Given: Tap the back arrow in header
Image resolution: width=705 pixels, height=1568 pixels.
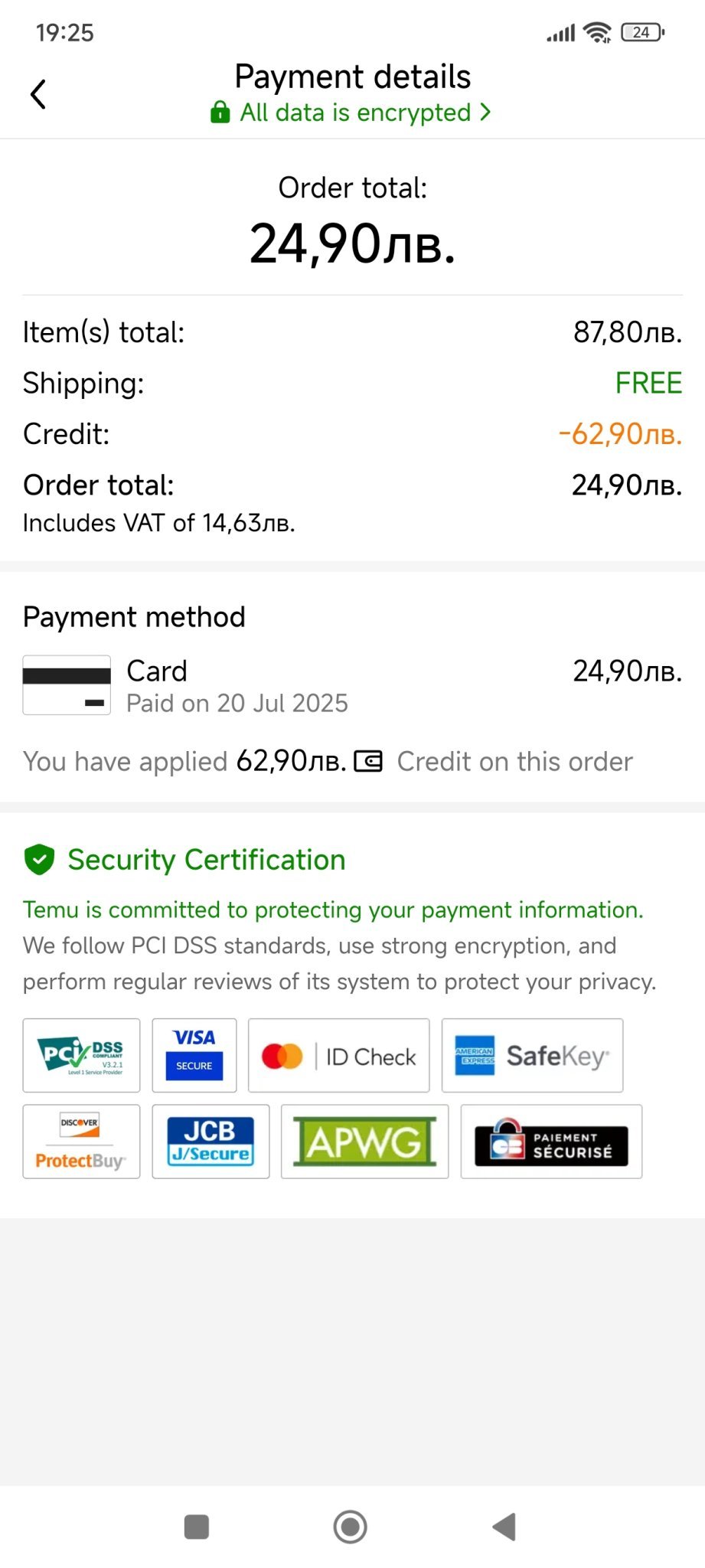Looking at the screenshot, I should 38,94.
